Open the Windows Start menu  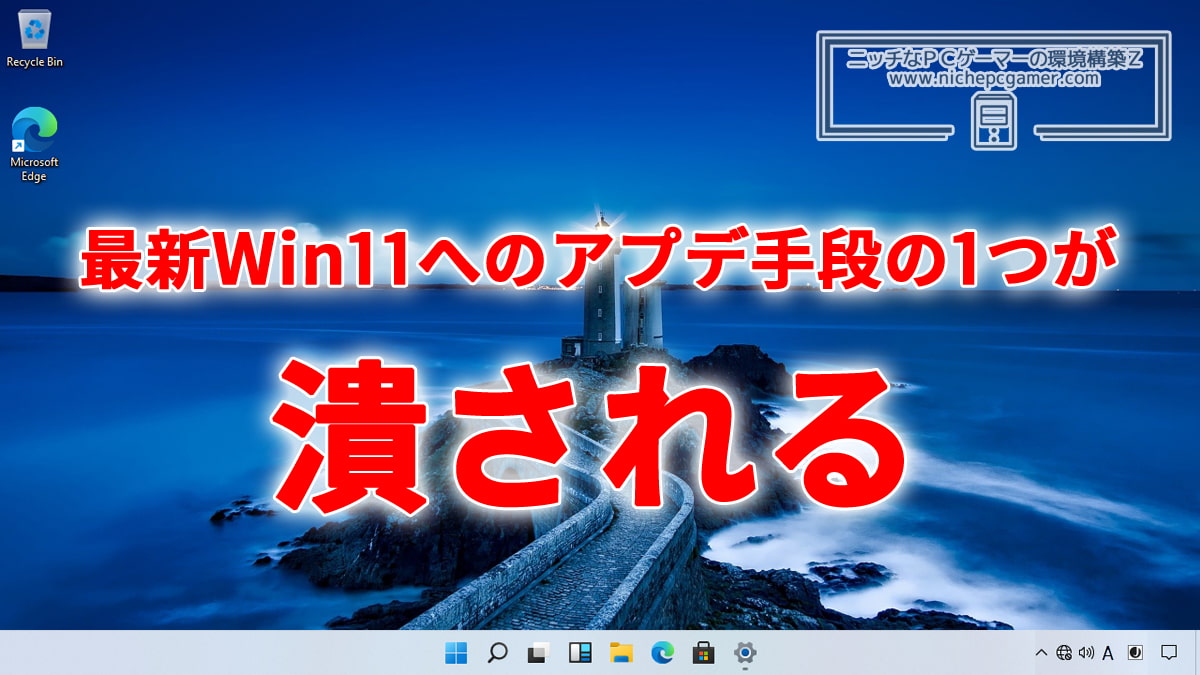(456, 653)
